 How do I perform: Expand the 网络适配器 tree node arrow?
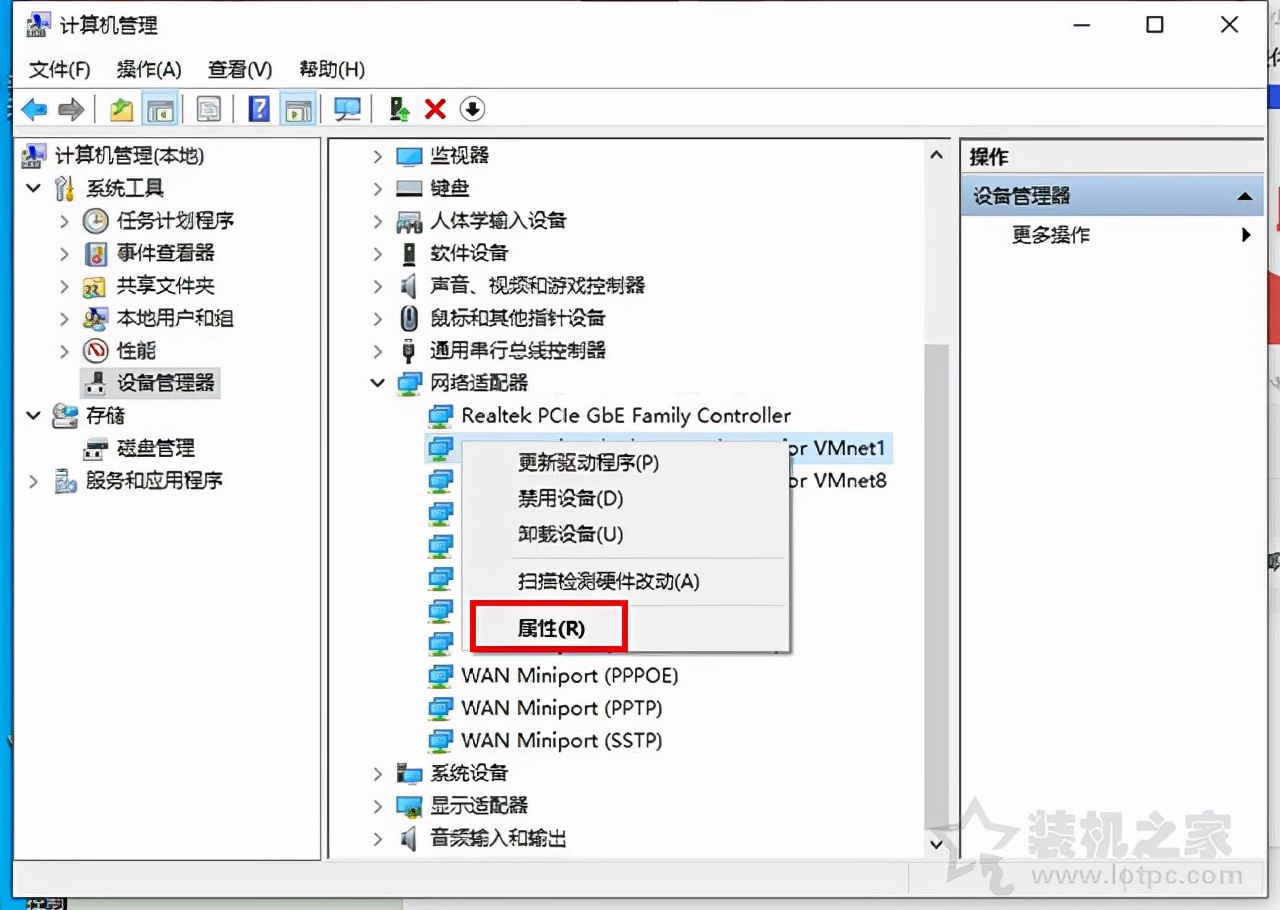coord(377,383)
